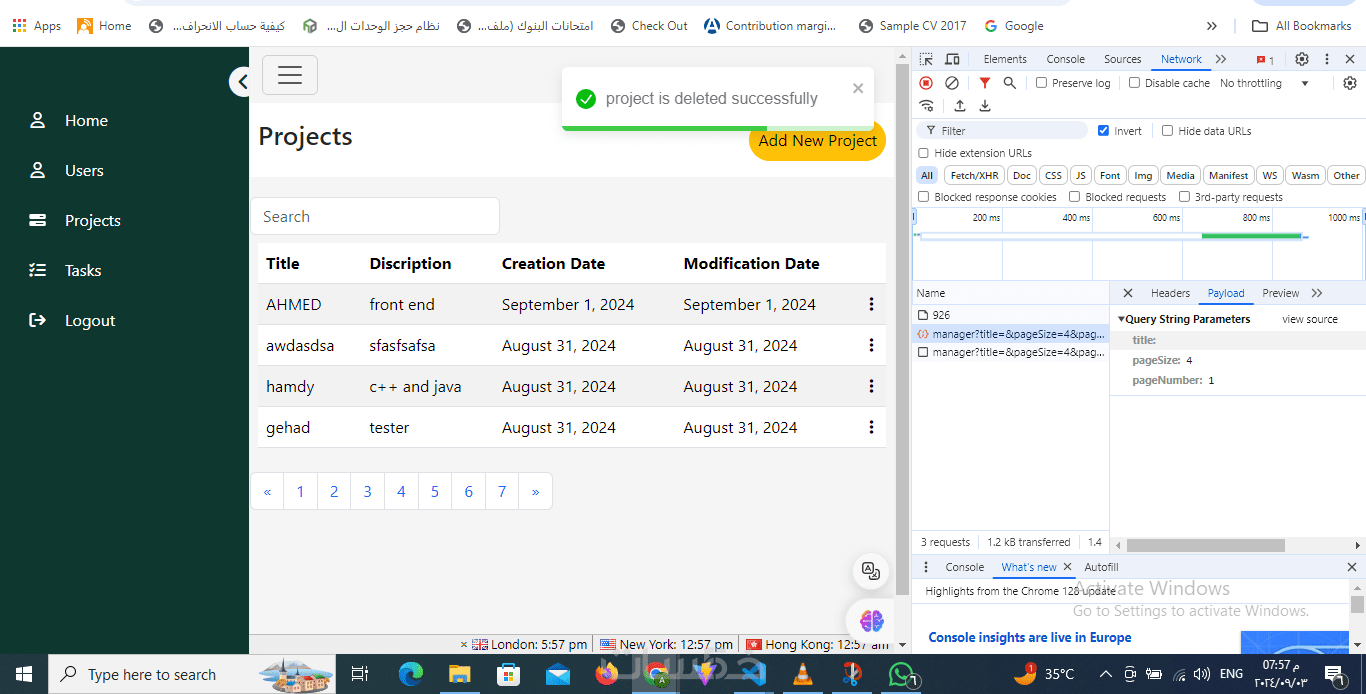Open Microsoft Edge from the taskbar

click(x=411, y=674)
